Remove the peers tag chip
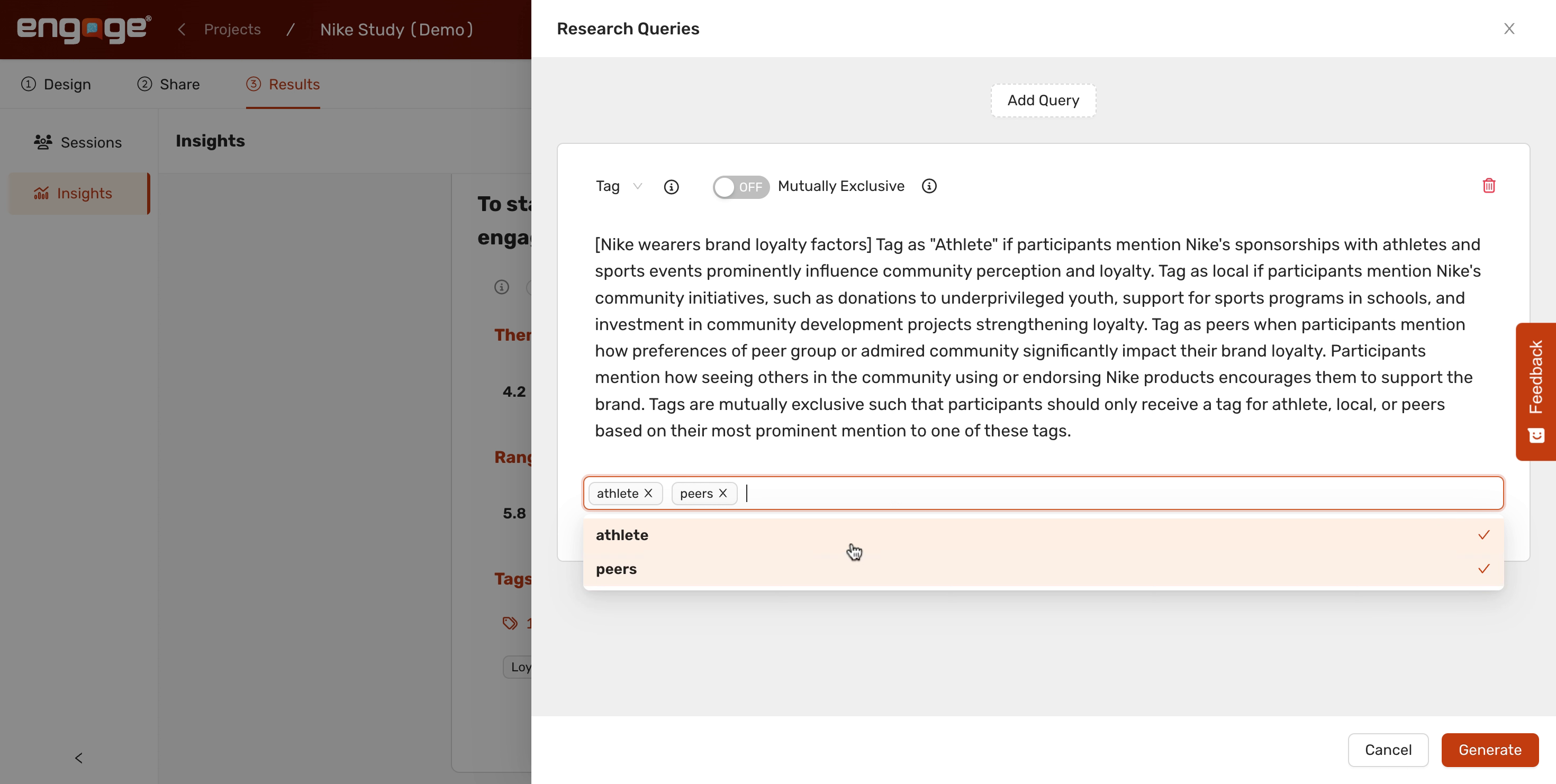 point(722,493)
